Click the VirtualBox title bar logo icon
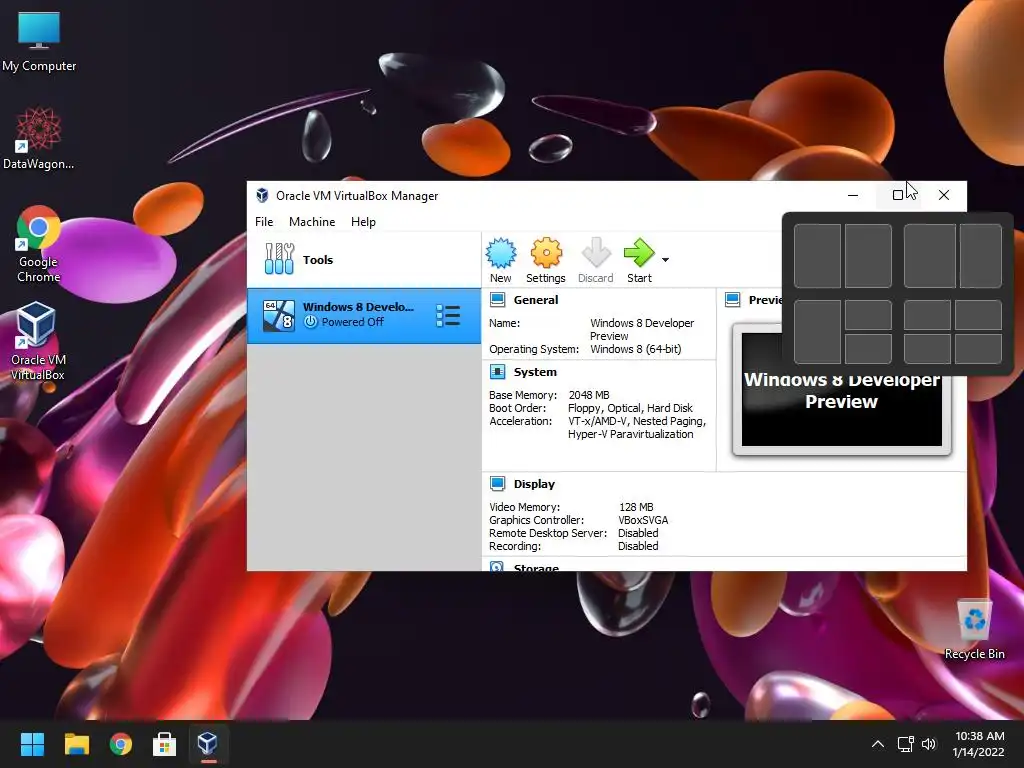The width and height of the screenshot is (1024, 768). [263, 195]
